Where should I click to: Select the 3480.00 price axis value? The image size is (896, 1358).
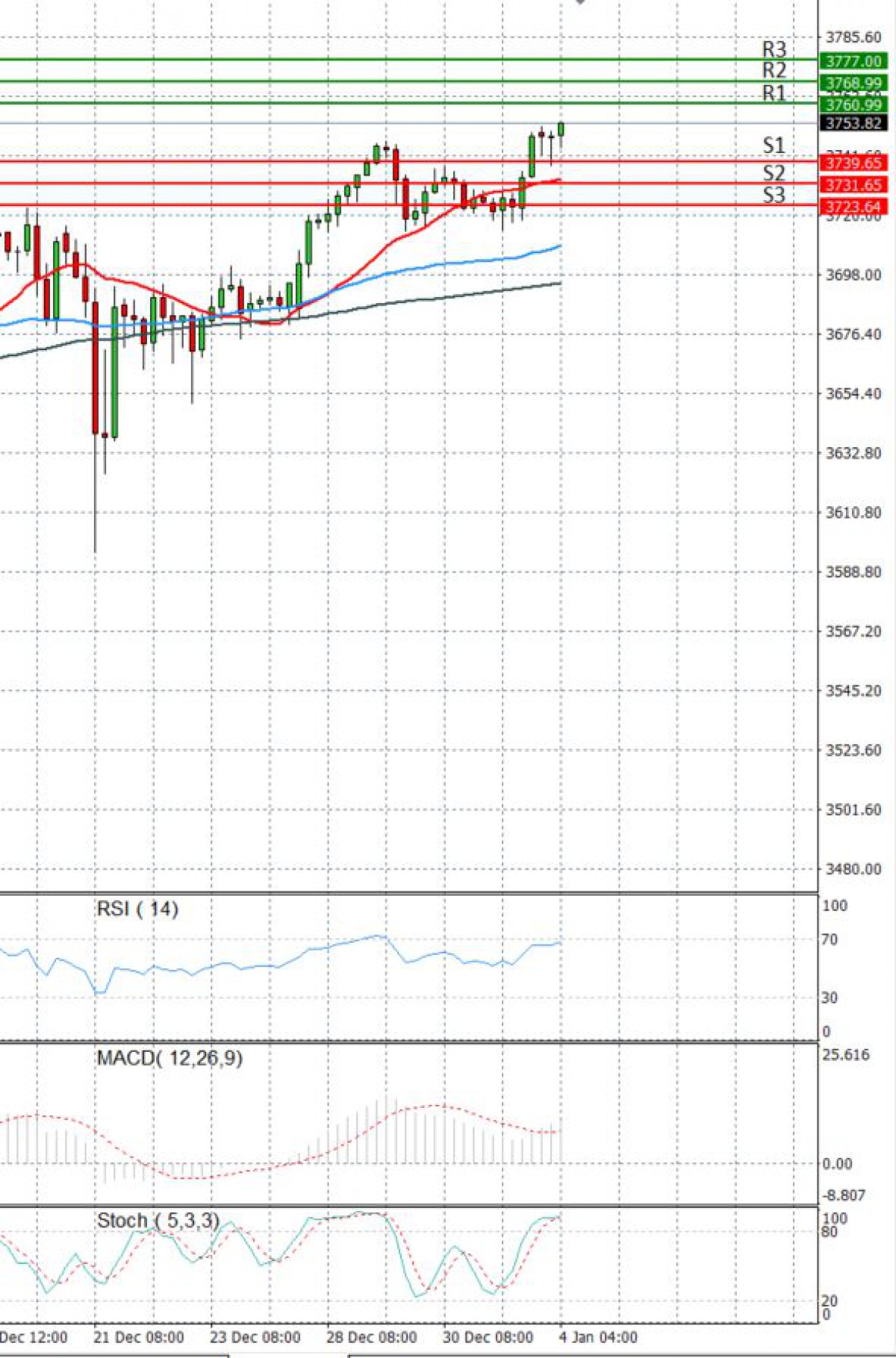pos(853,869)
